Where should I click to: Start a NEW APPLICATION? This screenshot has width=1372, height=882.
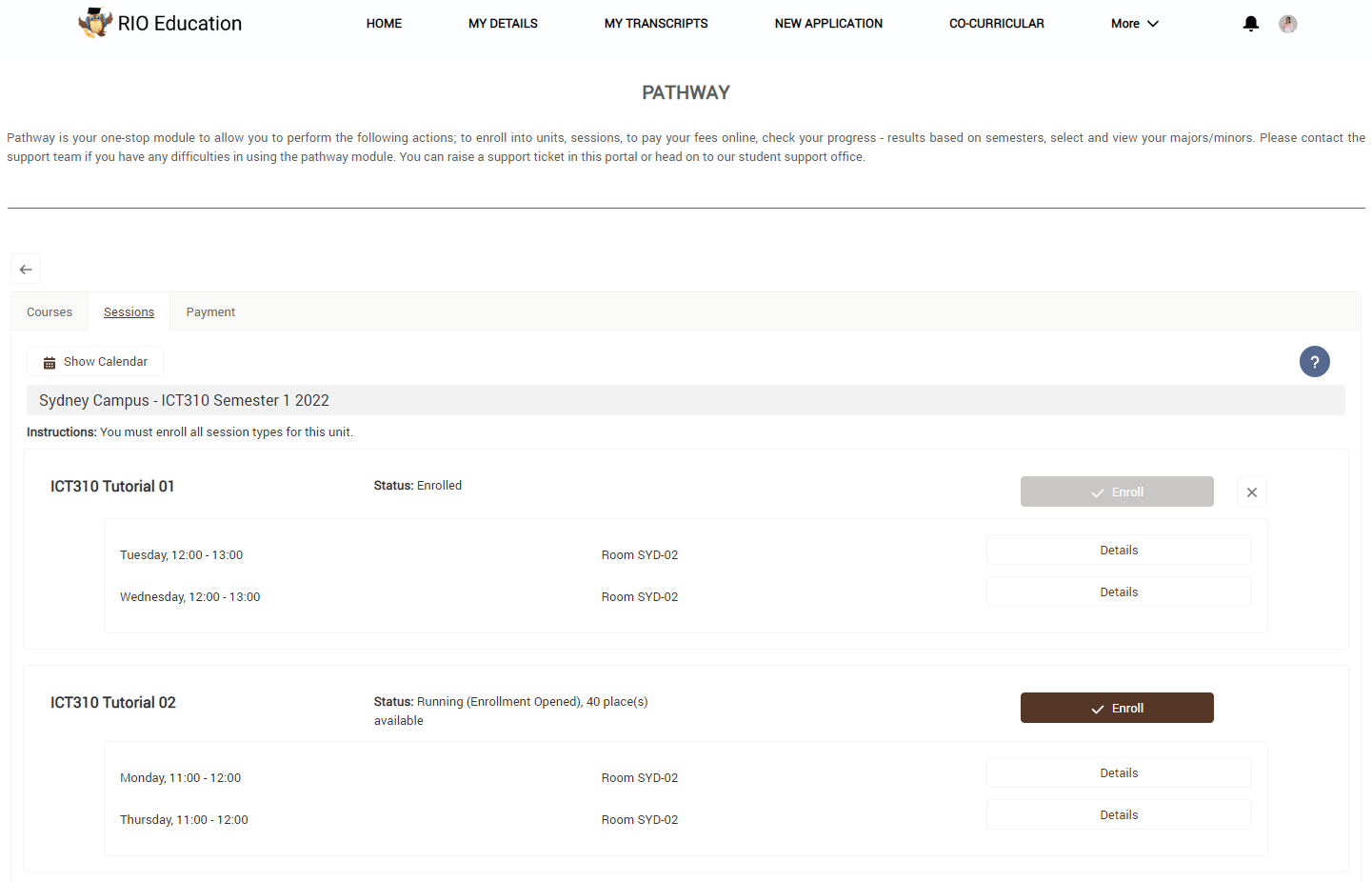[x=828, y=24]
